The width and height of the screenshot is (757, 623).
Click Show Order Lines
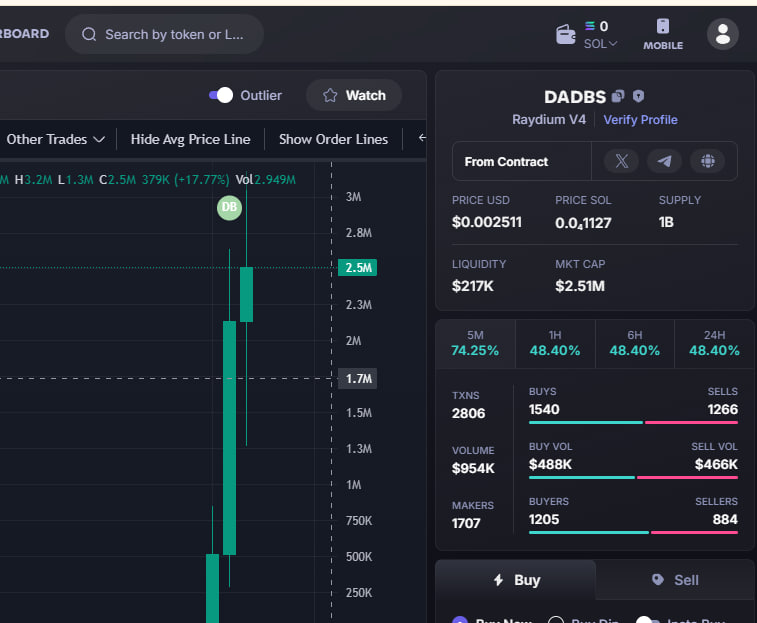[x=333, y=139]
